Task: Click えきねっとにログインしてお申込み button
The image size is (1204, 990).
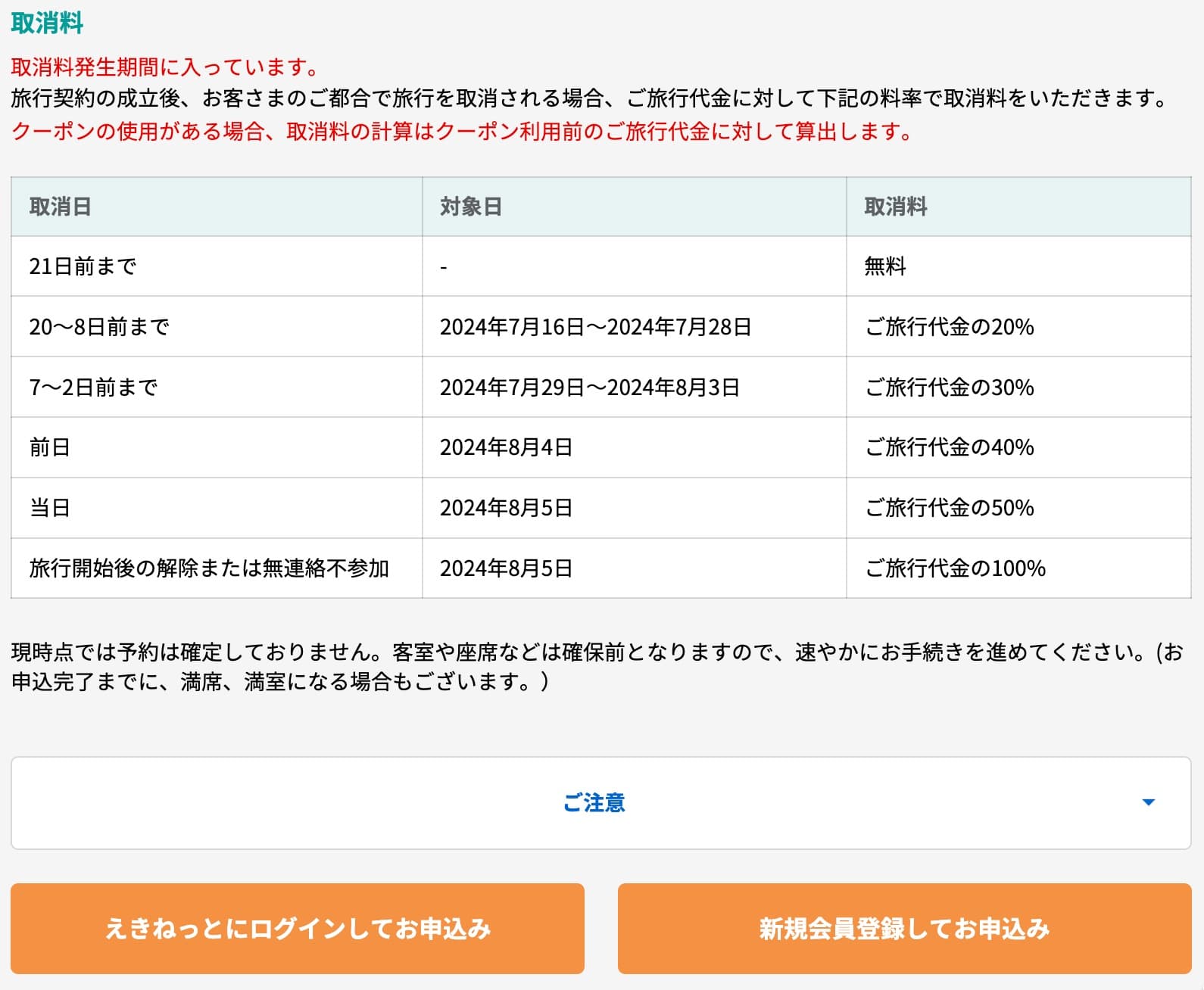Action: click(x=298, y=929)
